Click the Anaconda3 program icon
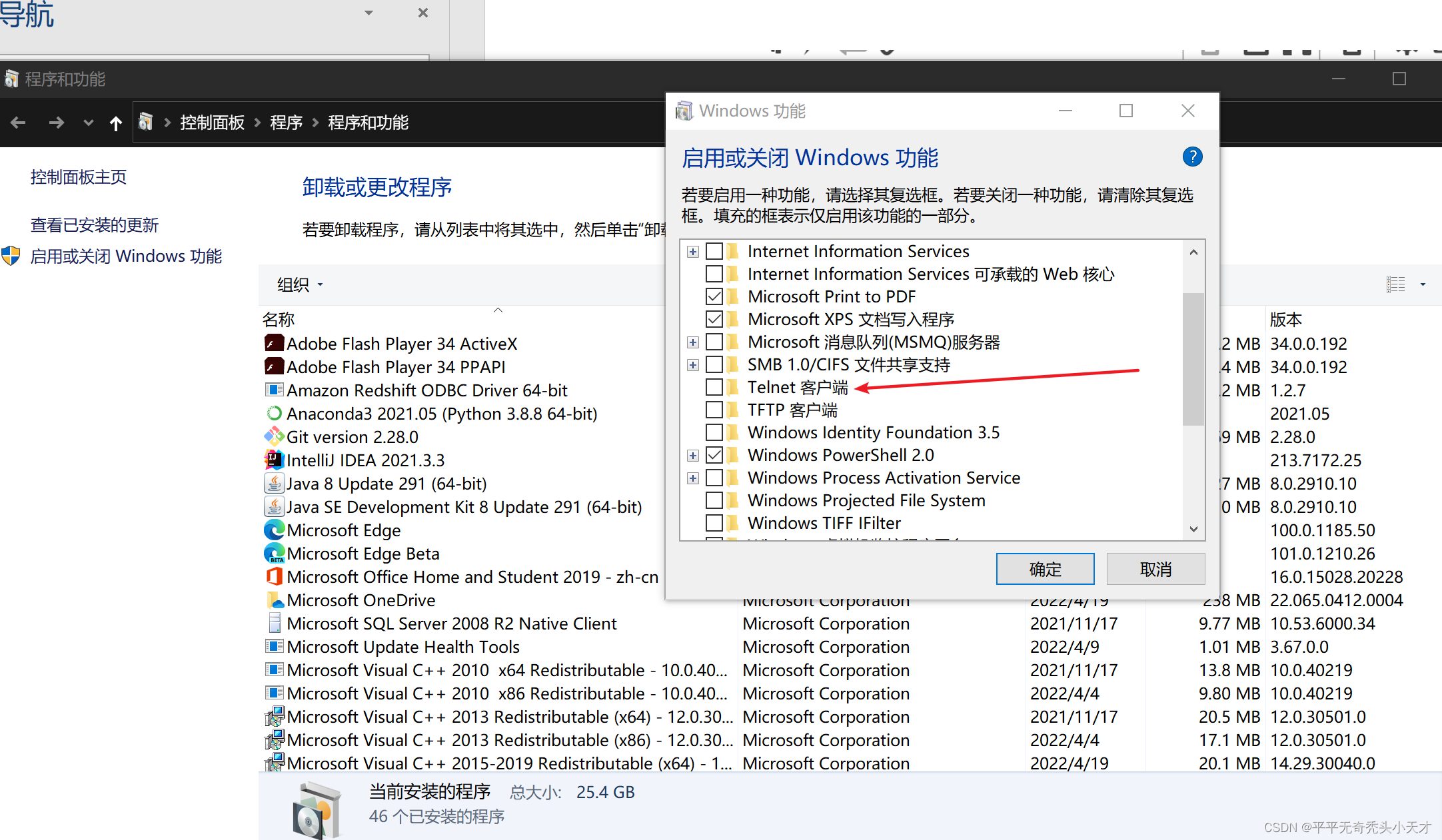The height and width of the screenshot is (840, 1442). 274,414
